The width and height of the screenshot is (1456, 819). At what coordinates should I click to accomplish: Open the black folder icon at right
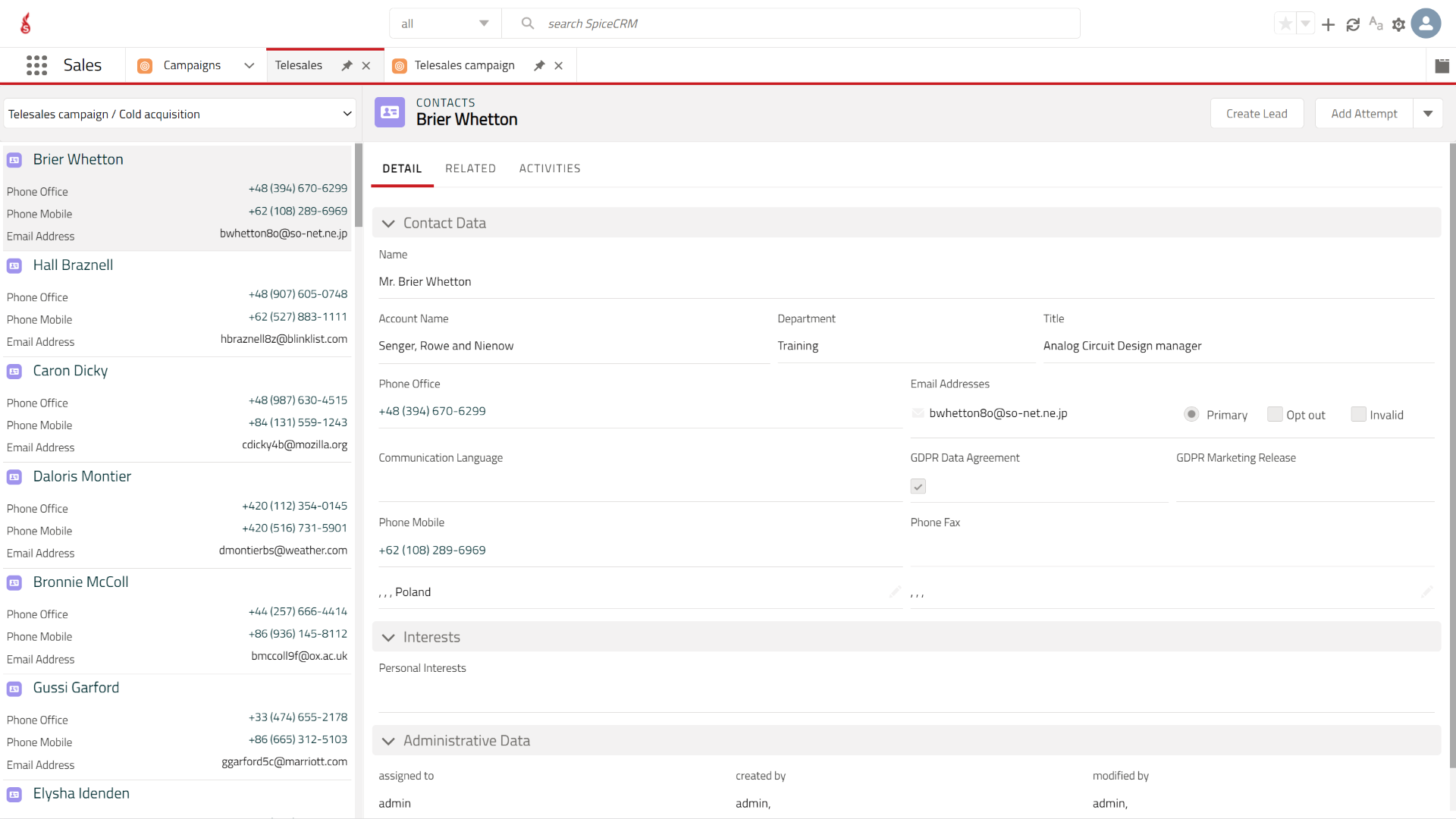pyautogui.click(x=1442, y=66)
